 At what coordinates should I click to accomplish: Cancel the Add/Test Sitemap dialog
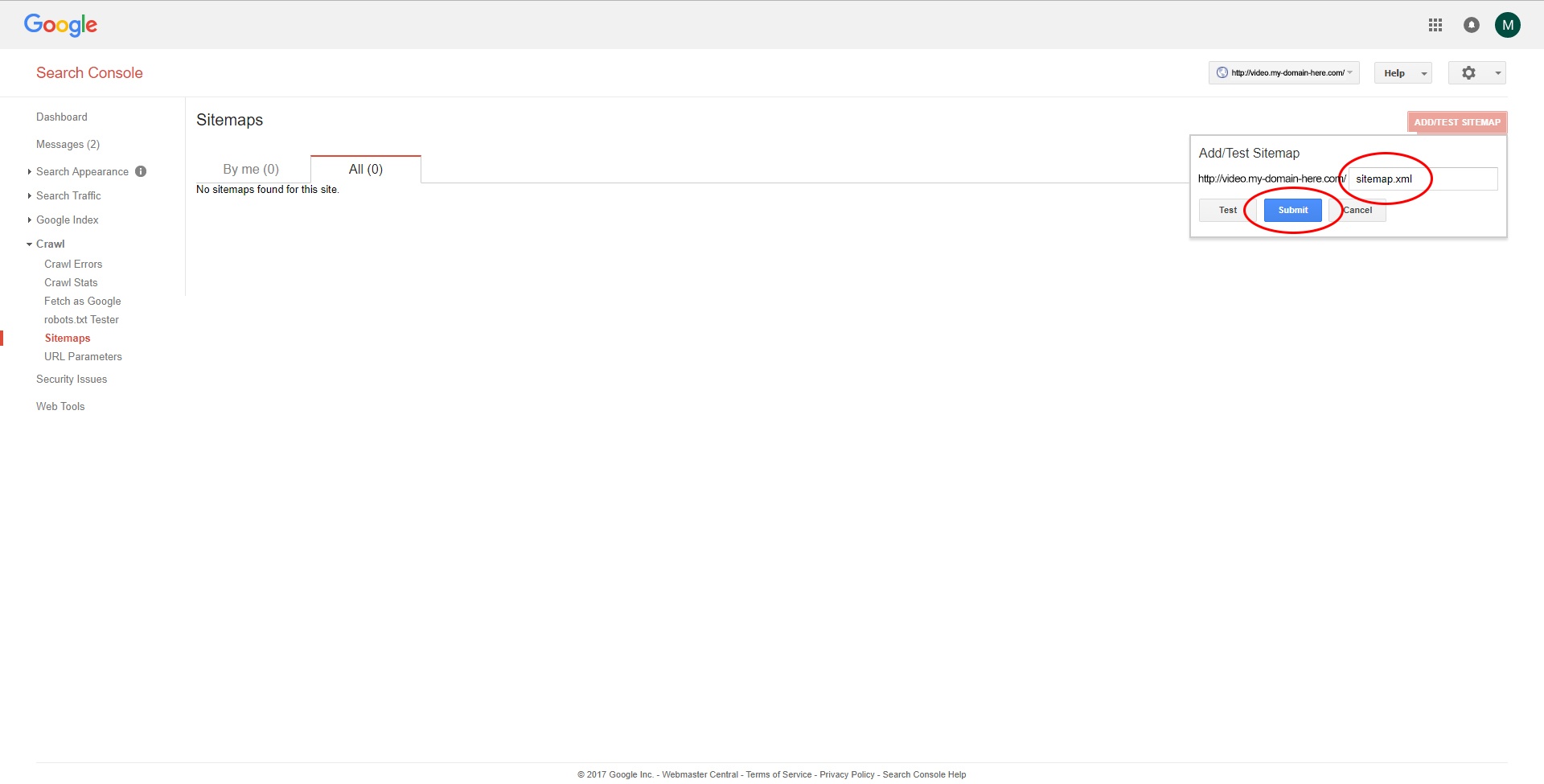tap(1357, 210)
